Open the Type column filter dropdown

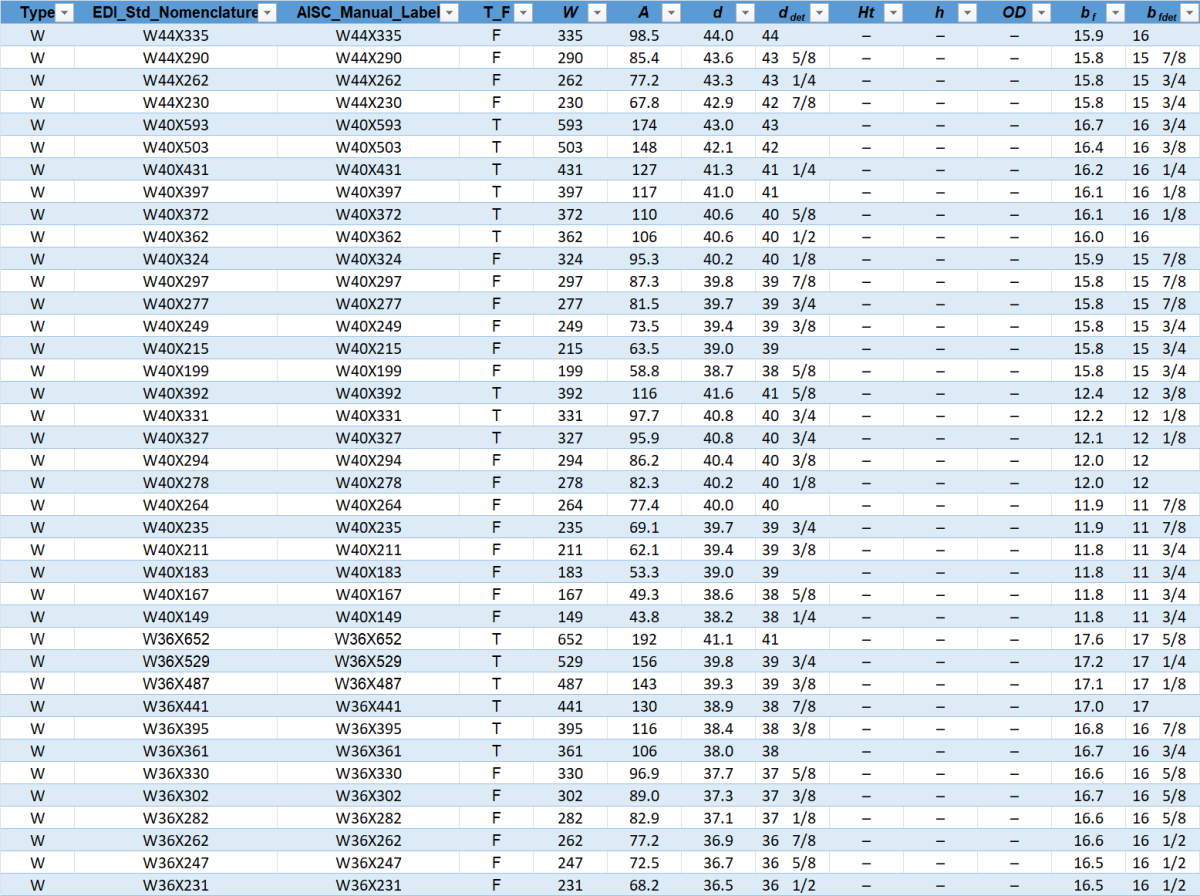(x=63, y=13)
